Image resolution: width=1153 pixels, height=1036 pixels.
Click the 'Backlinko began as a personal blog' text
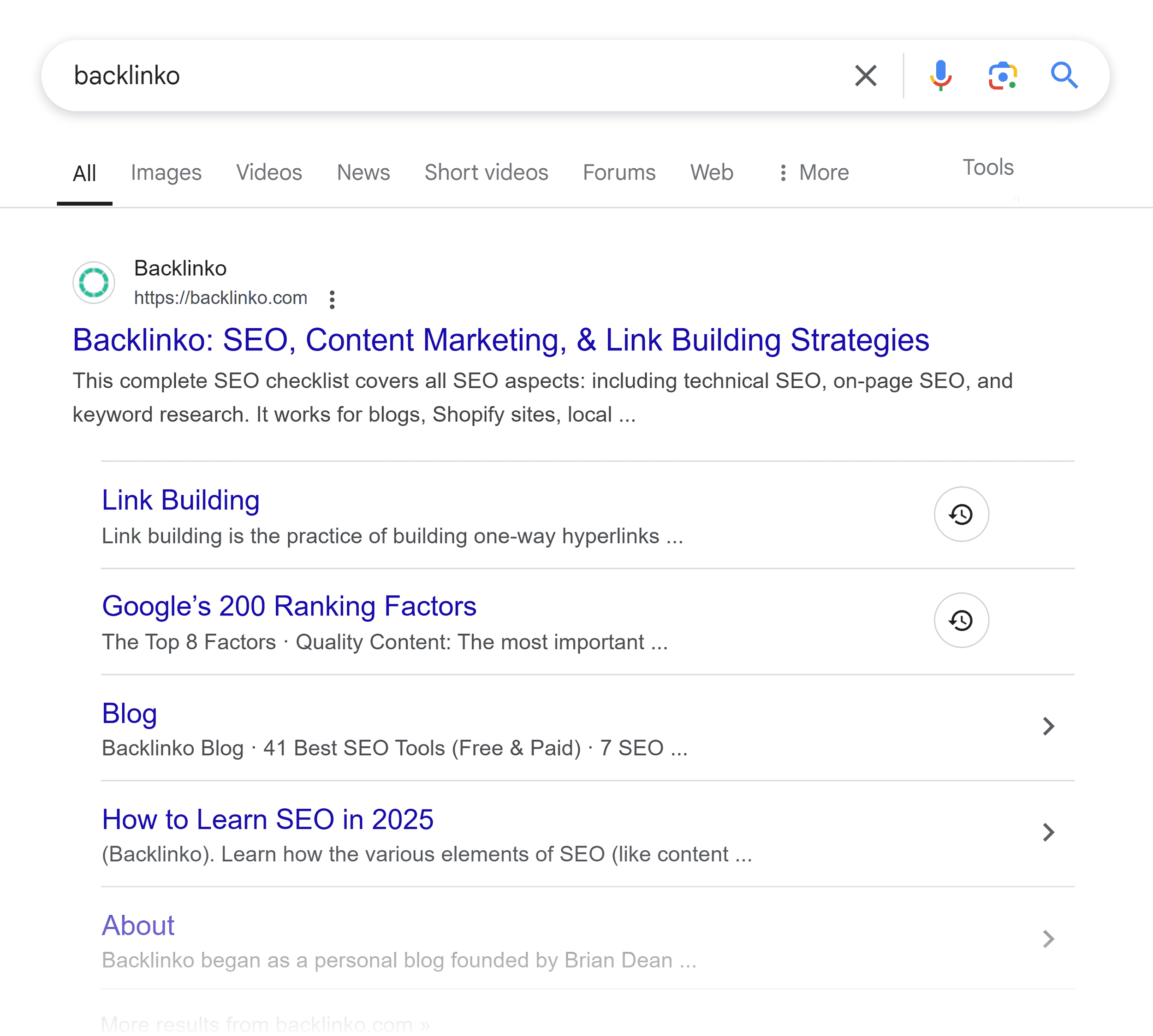399,960
